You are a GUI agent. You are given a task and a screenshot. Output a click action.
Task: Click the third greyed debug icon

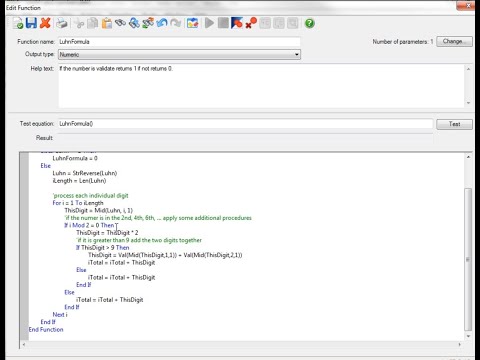click(x=292, y=23)
